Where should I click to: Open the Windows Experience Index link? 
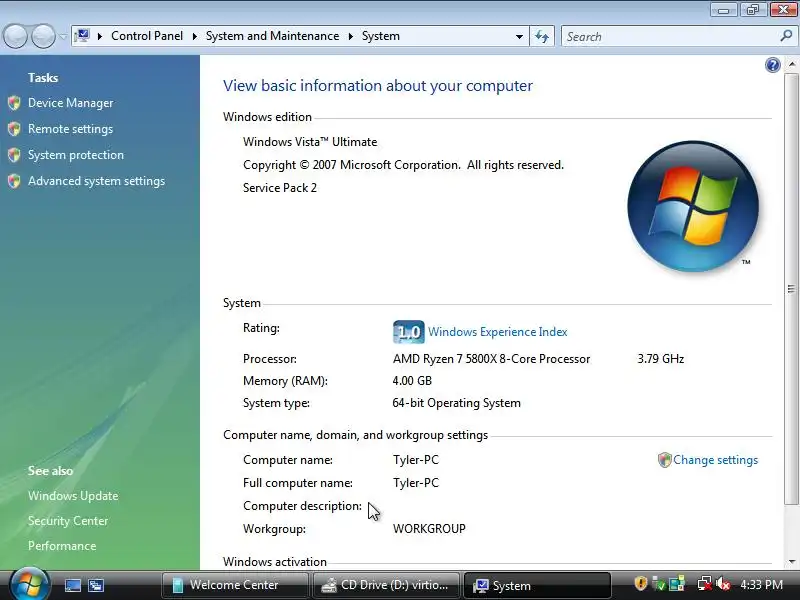pyautogui.click(x=497, y=332)
